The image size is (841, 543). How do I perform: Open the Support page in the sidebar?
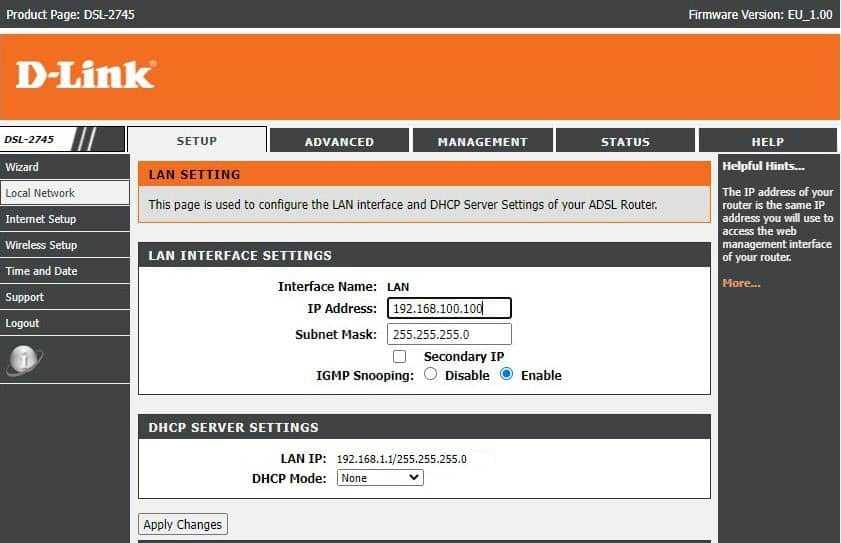pos(64,297)
